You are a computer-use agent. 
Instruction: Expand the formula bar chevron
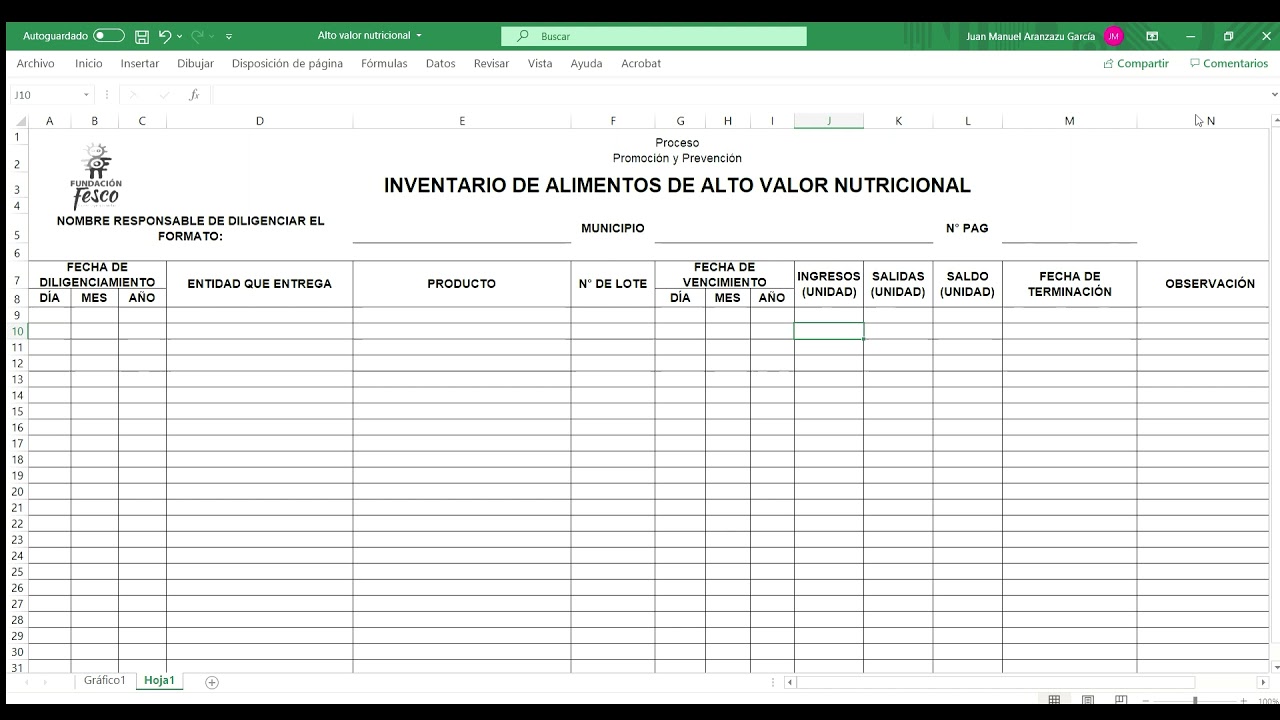coord(1274,95)
